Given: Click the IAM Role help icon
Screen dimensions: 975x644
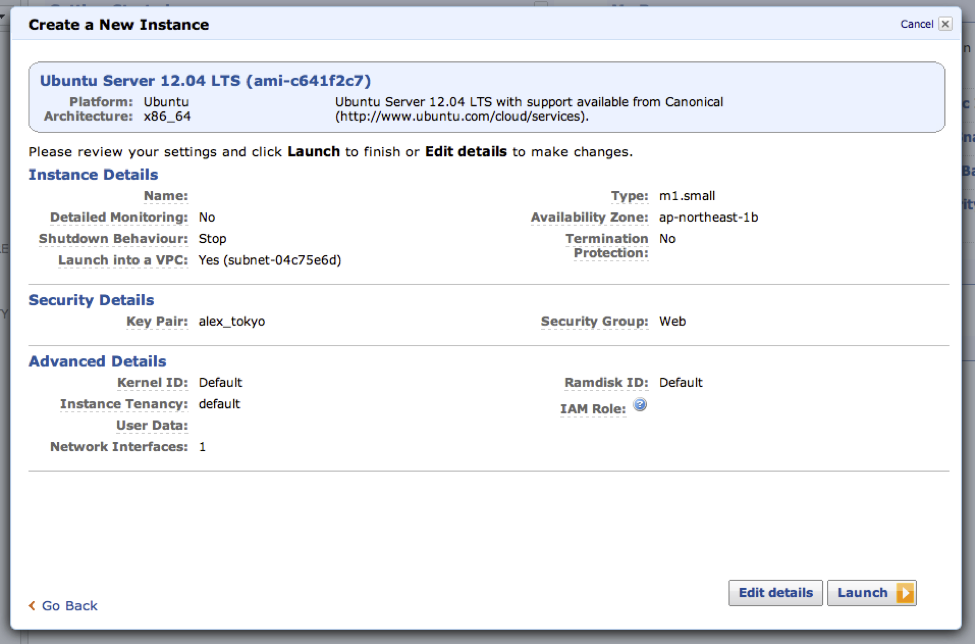Looking at the screenshot, I should (640, 405).
